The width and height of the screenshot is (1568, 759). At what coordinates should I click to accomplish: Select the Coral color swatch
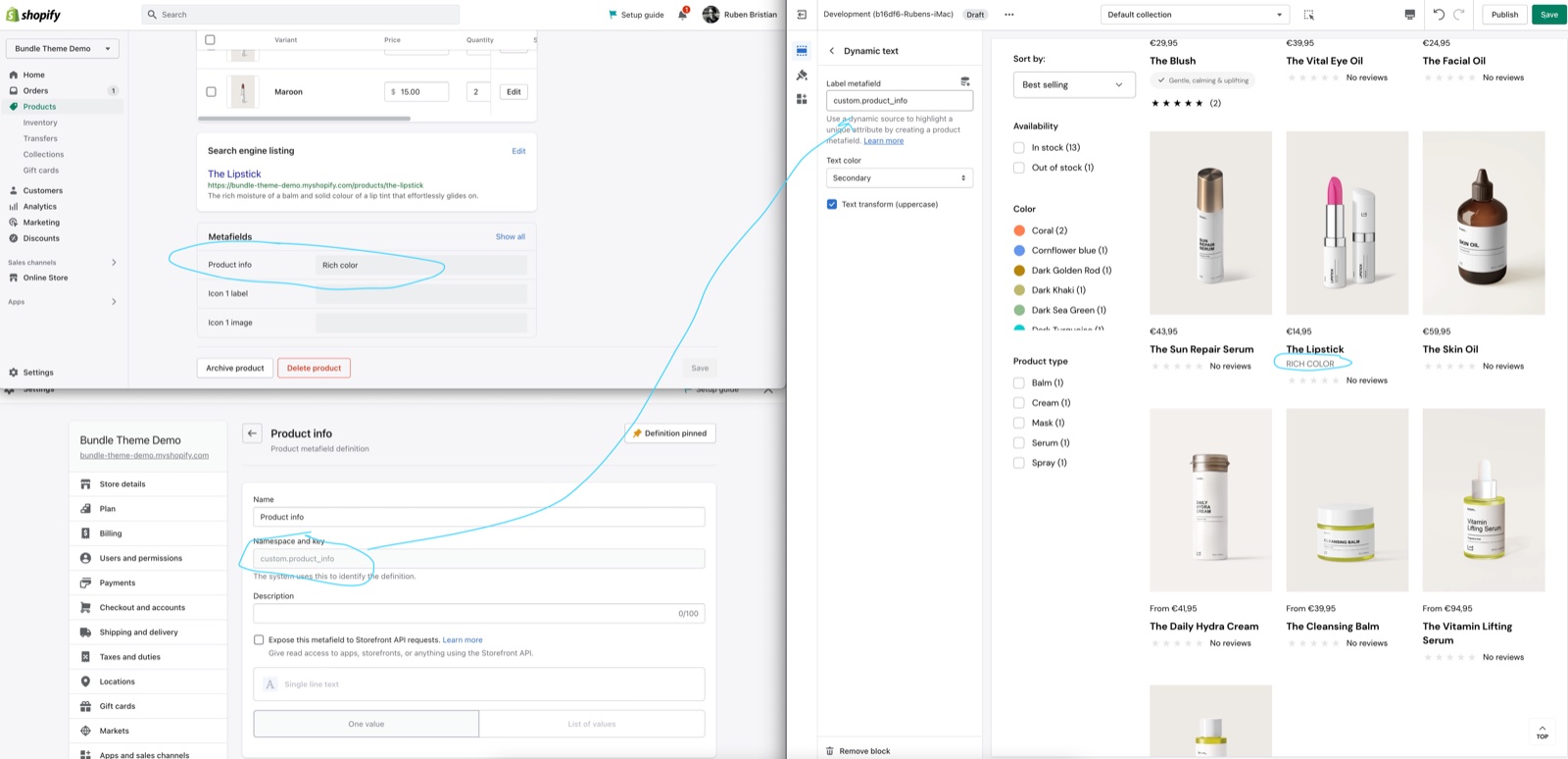coord(1019,230)
